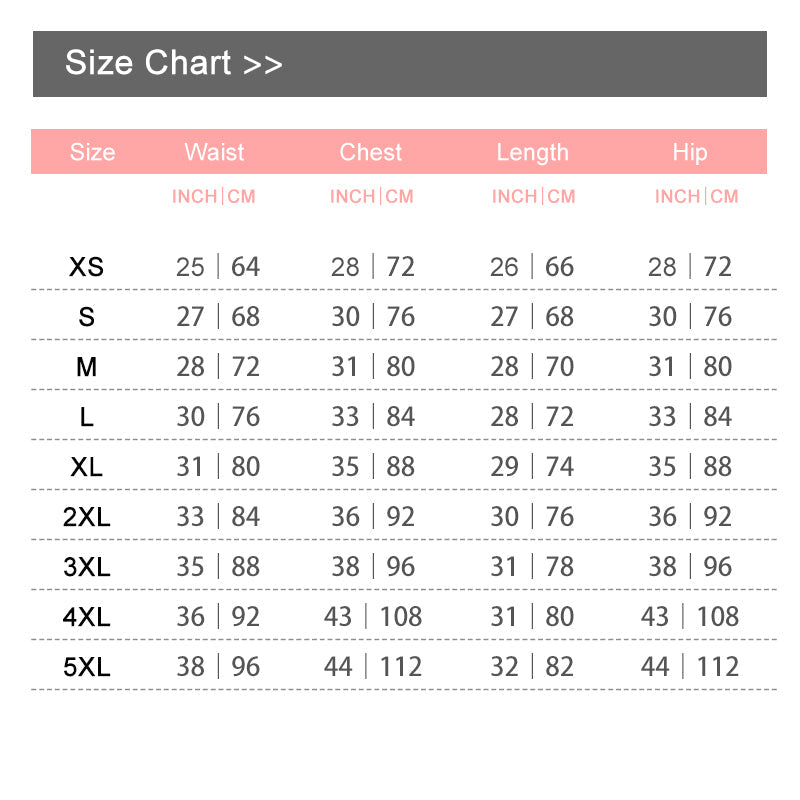Click the M size row label
Viewport: 800px width, 800px height.
[87, 367]
